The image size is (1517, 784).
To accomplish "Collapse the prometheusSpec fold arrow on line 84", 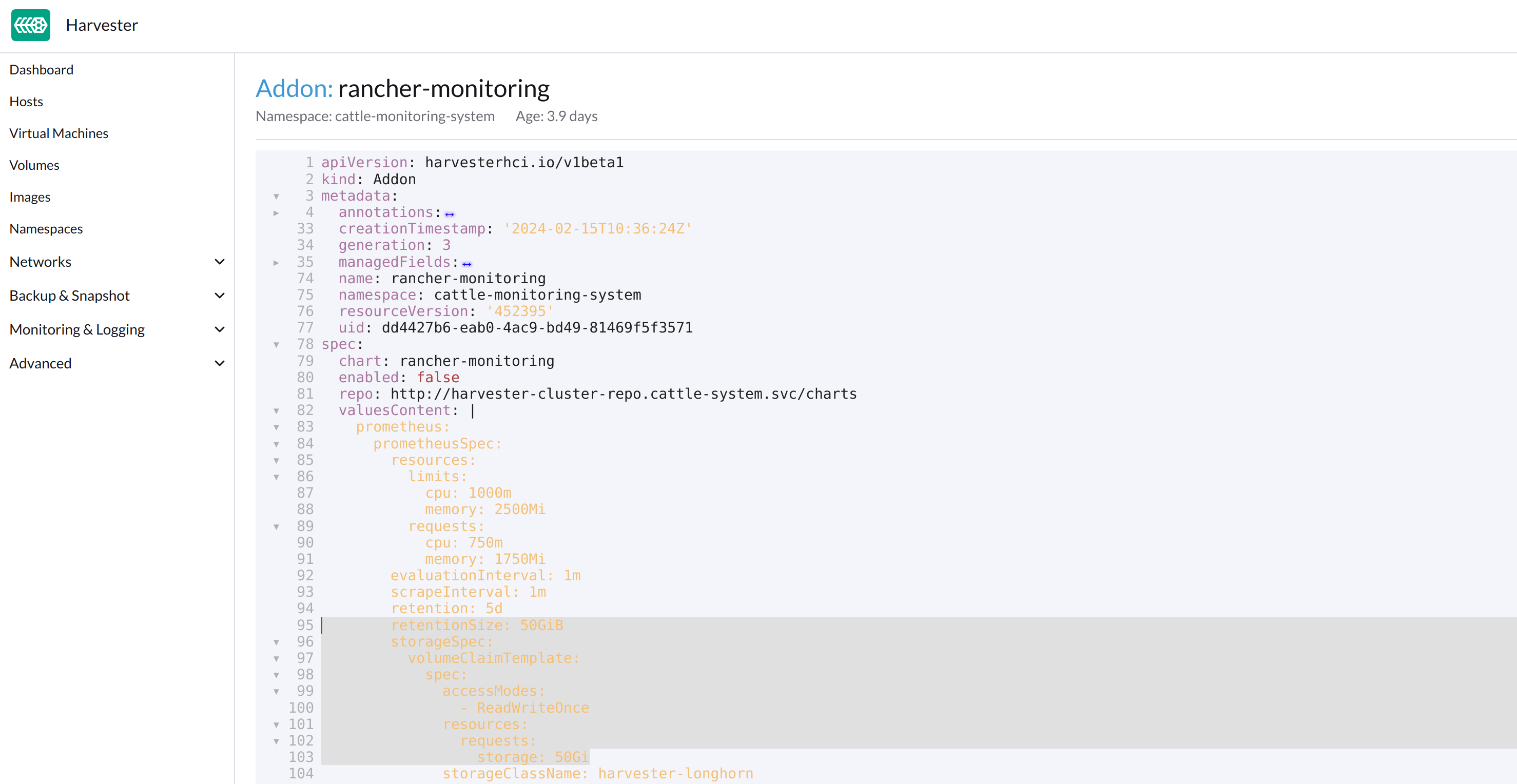I will (x=276, y=444).
